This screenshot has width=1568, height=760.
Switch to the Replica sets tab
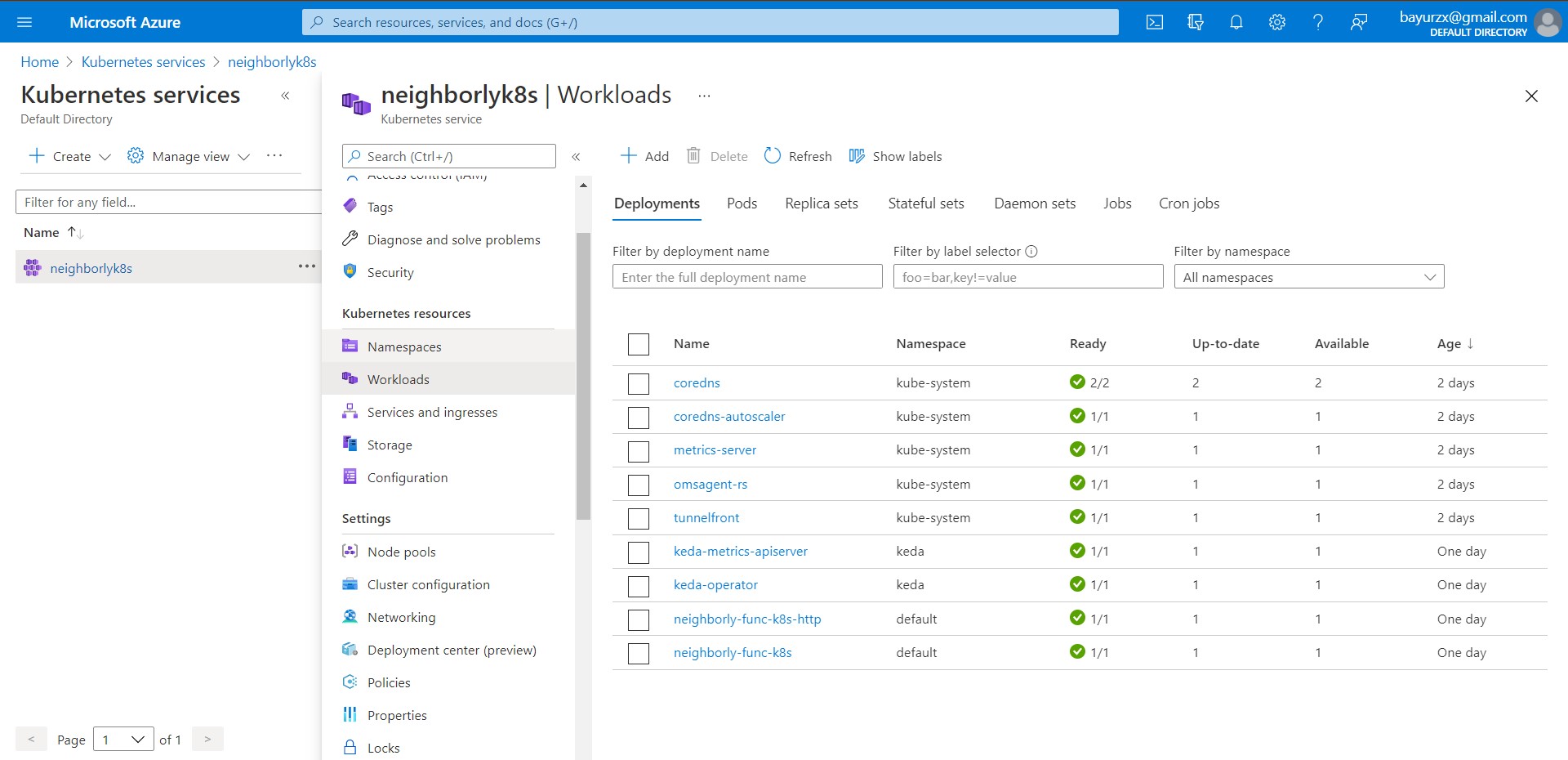pyautogui.click(x=822, y=203)
